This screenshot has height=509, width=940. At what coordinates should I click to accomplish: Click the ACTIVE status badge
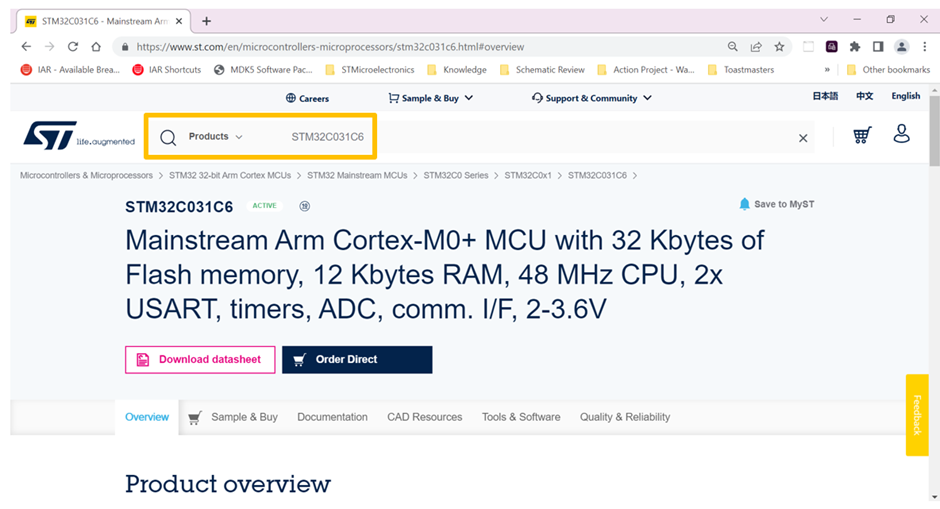click(x=264, y=206)
